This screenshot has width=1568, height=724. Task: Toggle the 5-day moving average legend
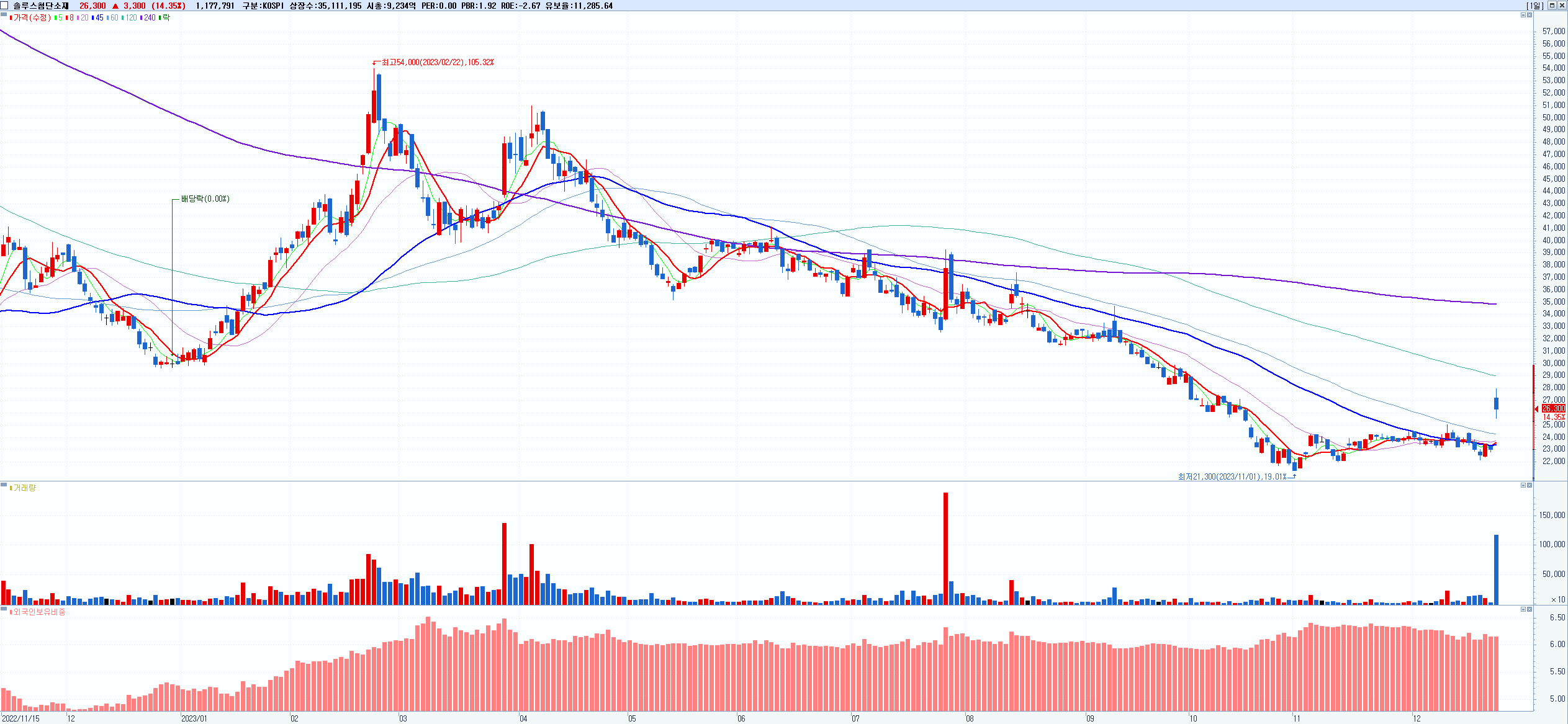click(x=59, y=18)
